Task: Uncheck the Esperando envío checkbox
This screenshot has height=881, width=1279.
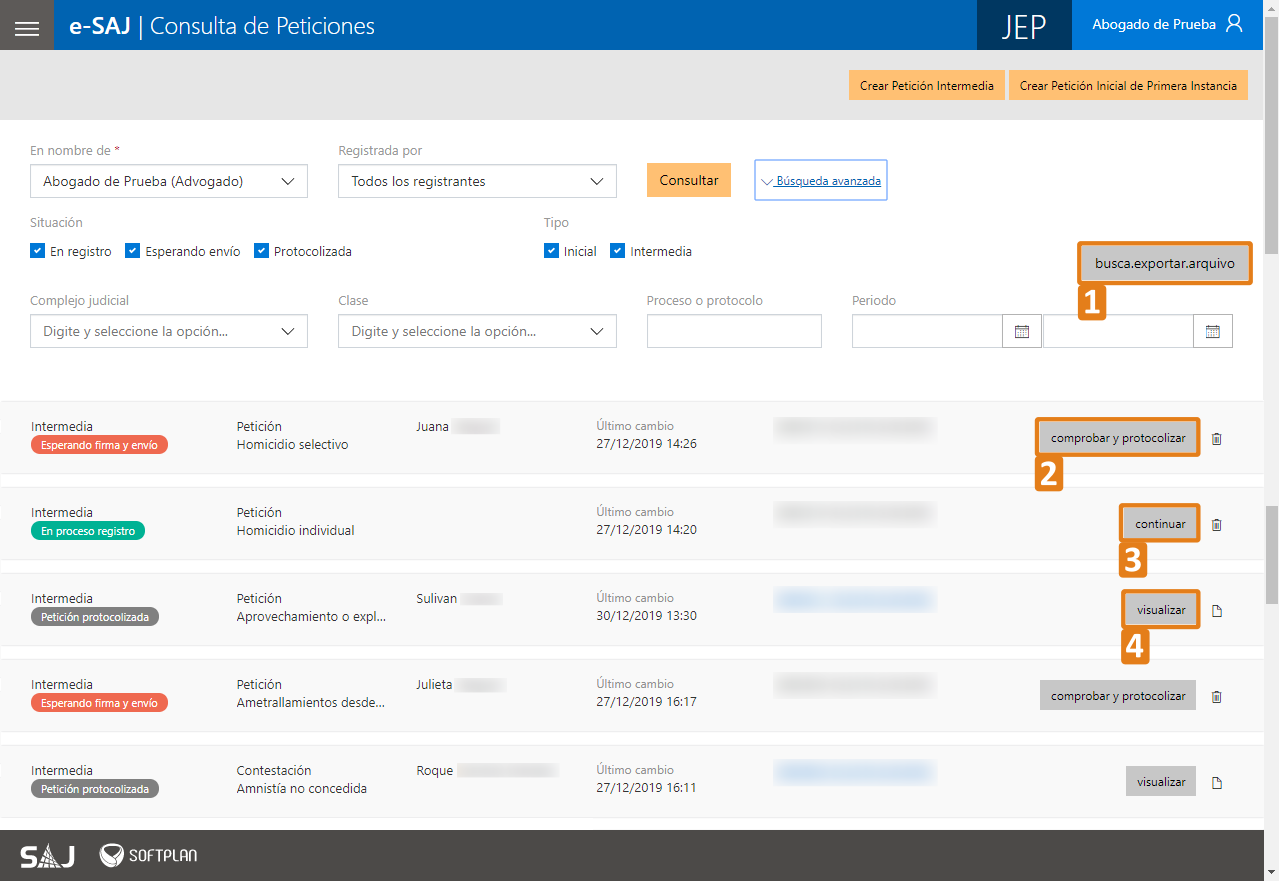Action: click(132, 251)
